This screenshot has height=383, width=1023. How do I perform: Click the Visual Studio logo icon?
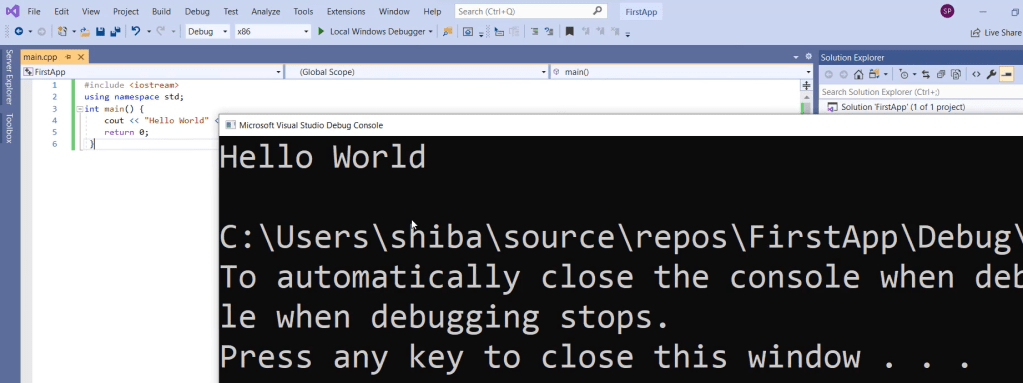(x=12, y=11)
